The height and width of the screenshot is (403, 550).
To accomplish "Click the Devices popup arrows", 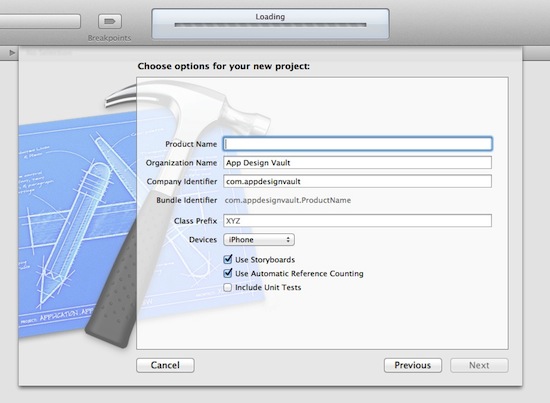I will click(x=288, y=240).
